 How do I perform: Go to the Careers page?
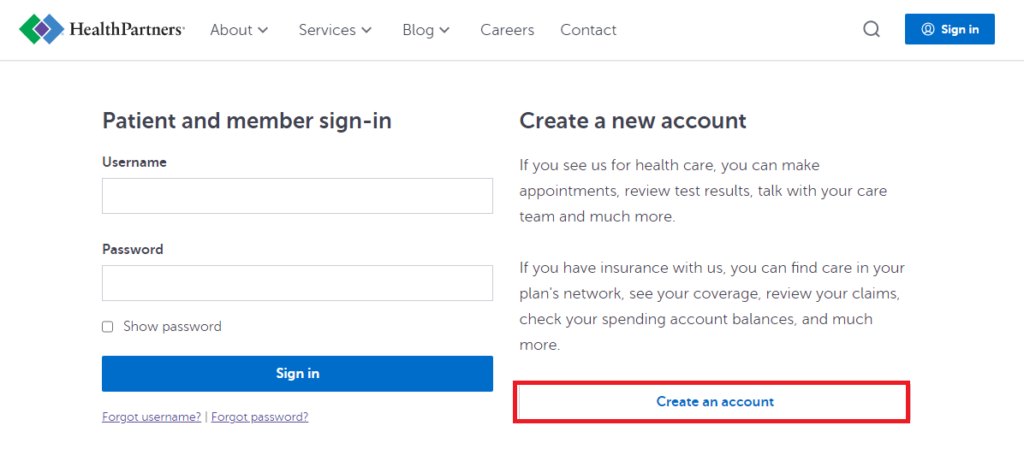[x=507, y=30]
